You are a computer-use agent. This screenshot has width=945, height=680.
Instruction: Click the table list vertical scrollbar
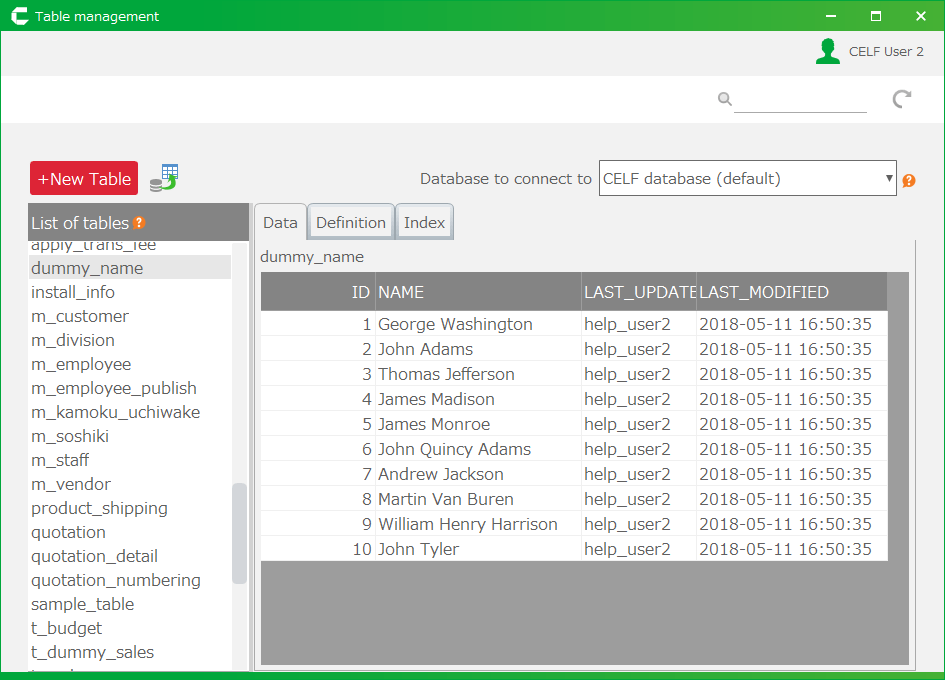click(x=239, y=532)
